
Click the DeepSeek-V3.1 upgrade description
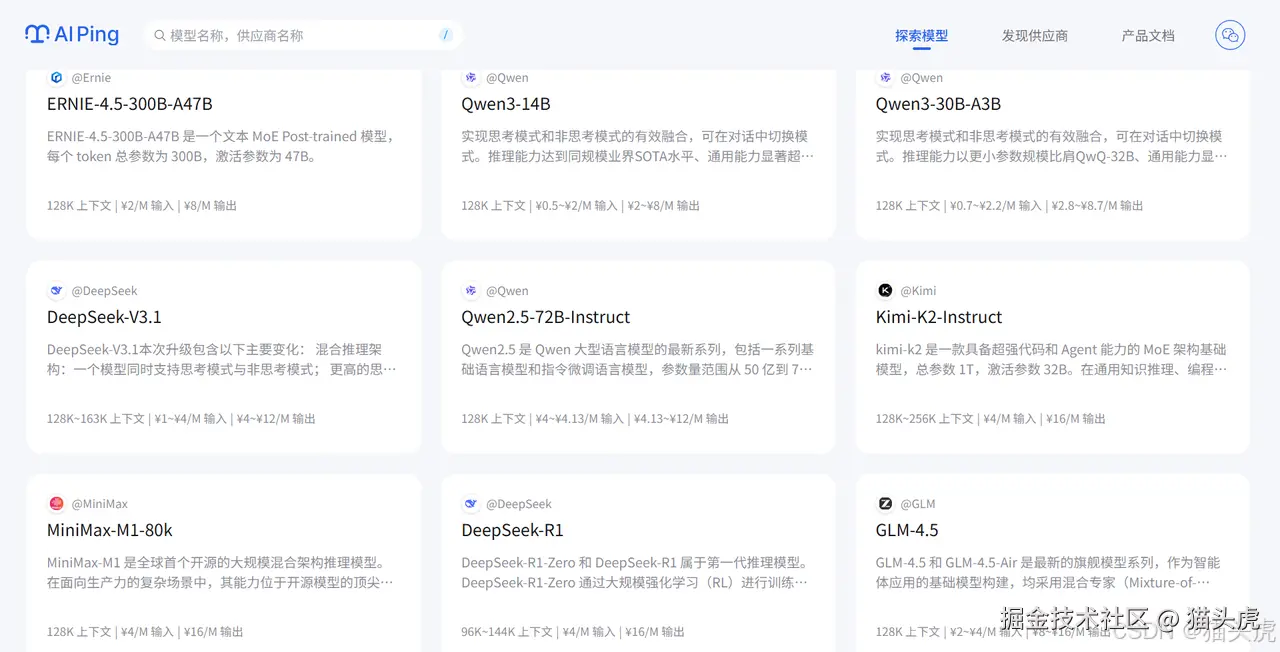click(x=222, y=359)
